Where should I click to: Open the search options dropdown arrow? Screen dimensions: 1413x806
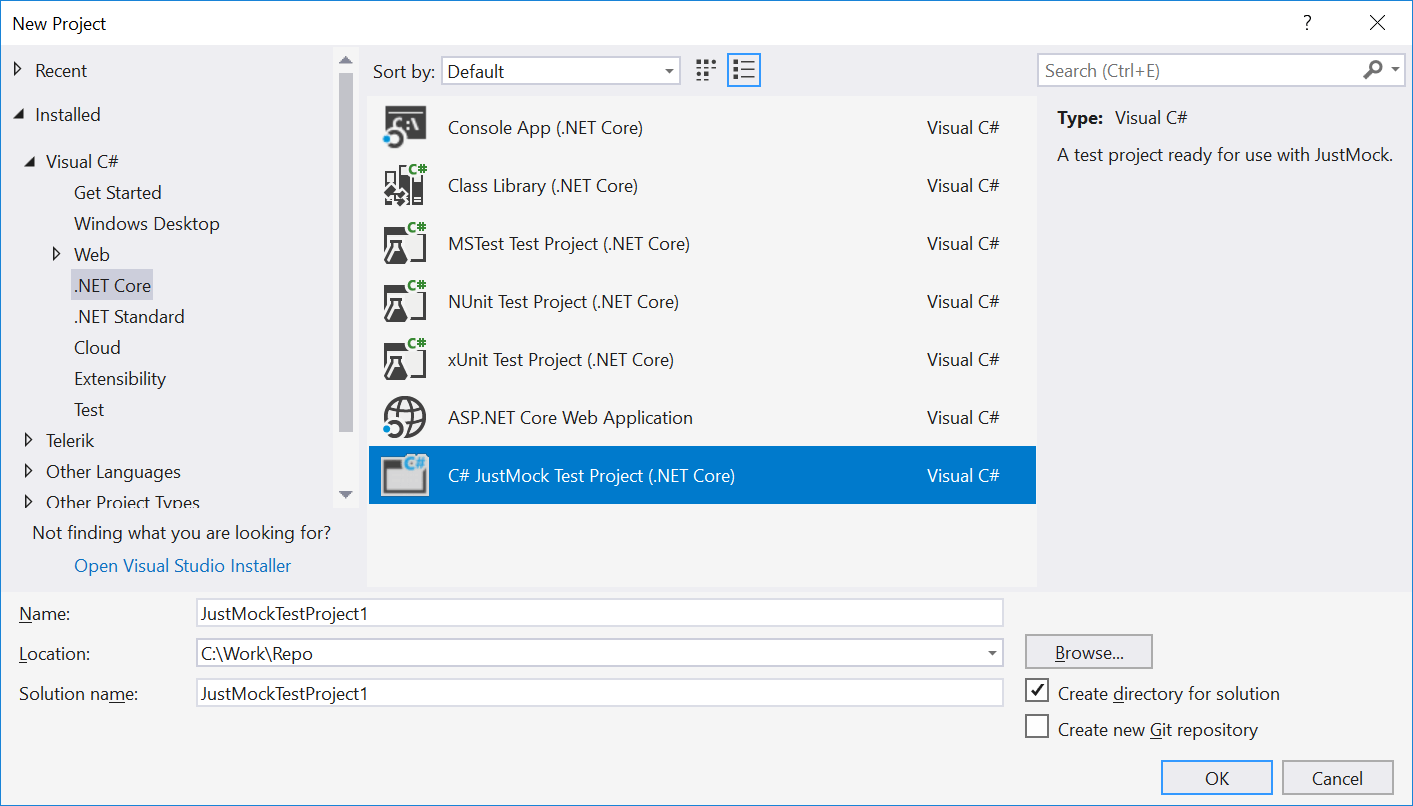click(x=1395, y=70)
